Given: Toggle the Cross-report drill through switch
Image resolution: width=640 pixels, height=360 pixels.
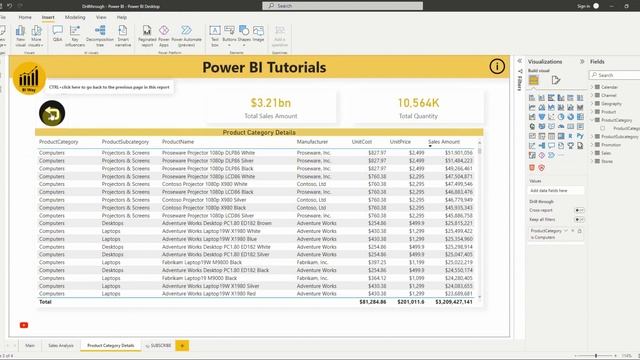Looking at the screenshot, I should pyautogui.click(x=579, y=210).
